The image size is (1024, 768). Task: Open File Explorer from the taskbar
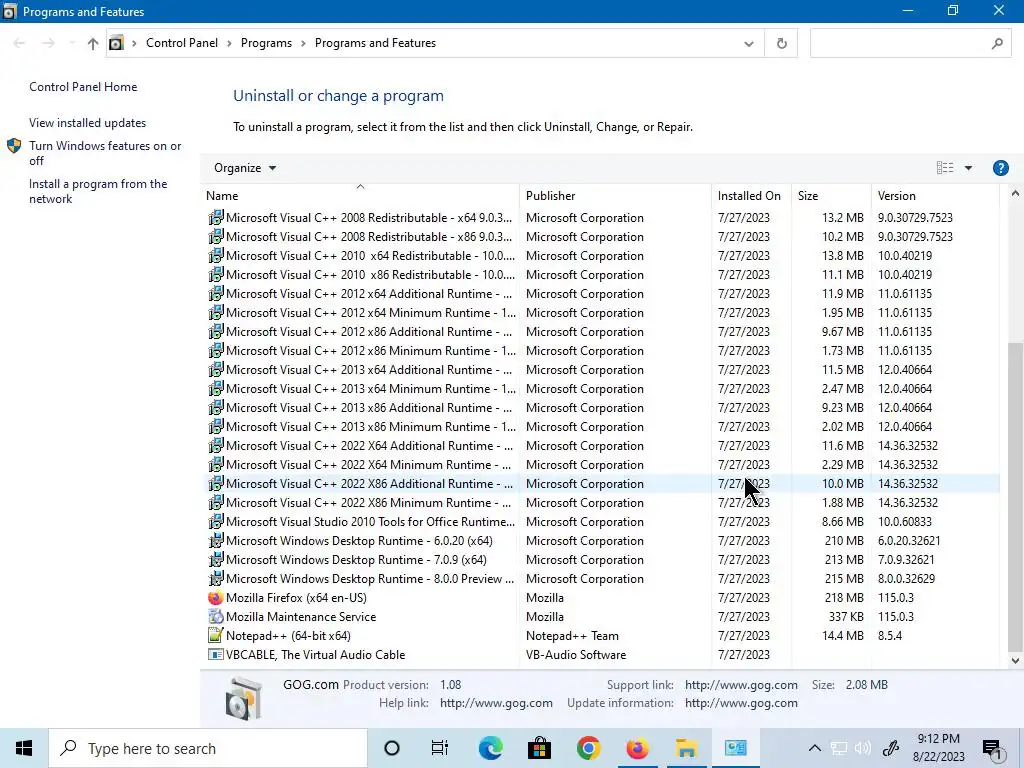point(686,748)
